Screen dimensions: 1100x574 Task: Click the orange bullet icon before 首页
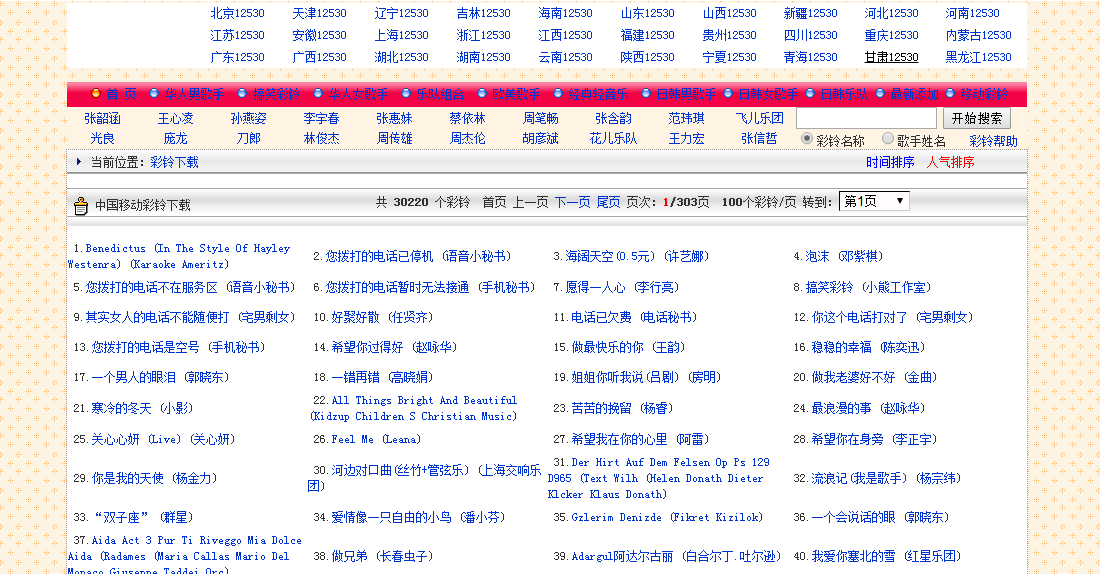pos(96,94)
